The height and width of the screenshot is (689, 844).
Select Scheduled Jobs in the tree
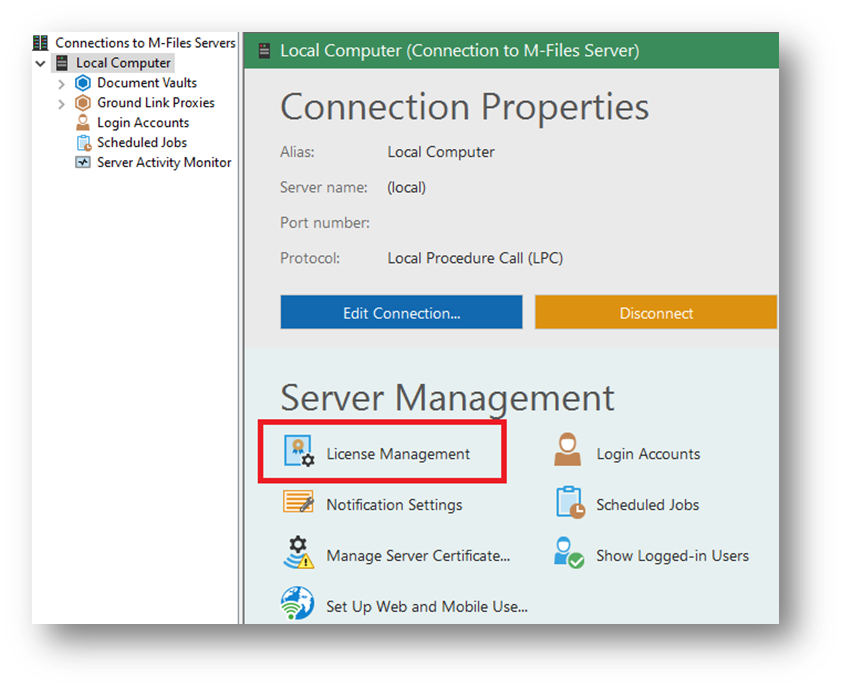pos(142,143)
